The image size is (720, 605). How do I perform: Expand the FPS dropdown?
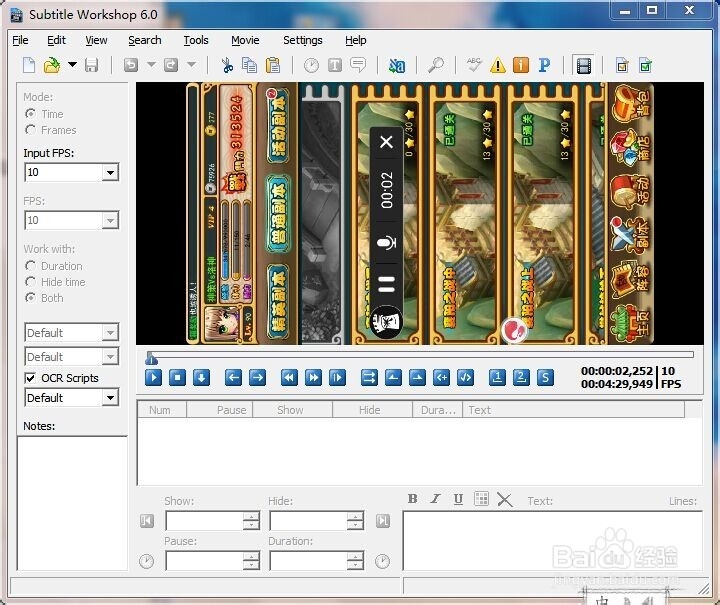click(x=110, y=220)
